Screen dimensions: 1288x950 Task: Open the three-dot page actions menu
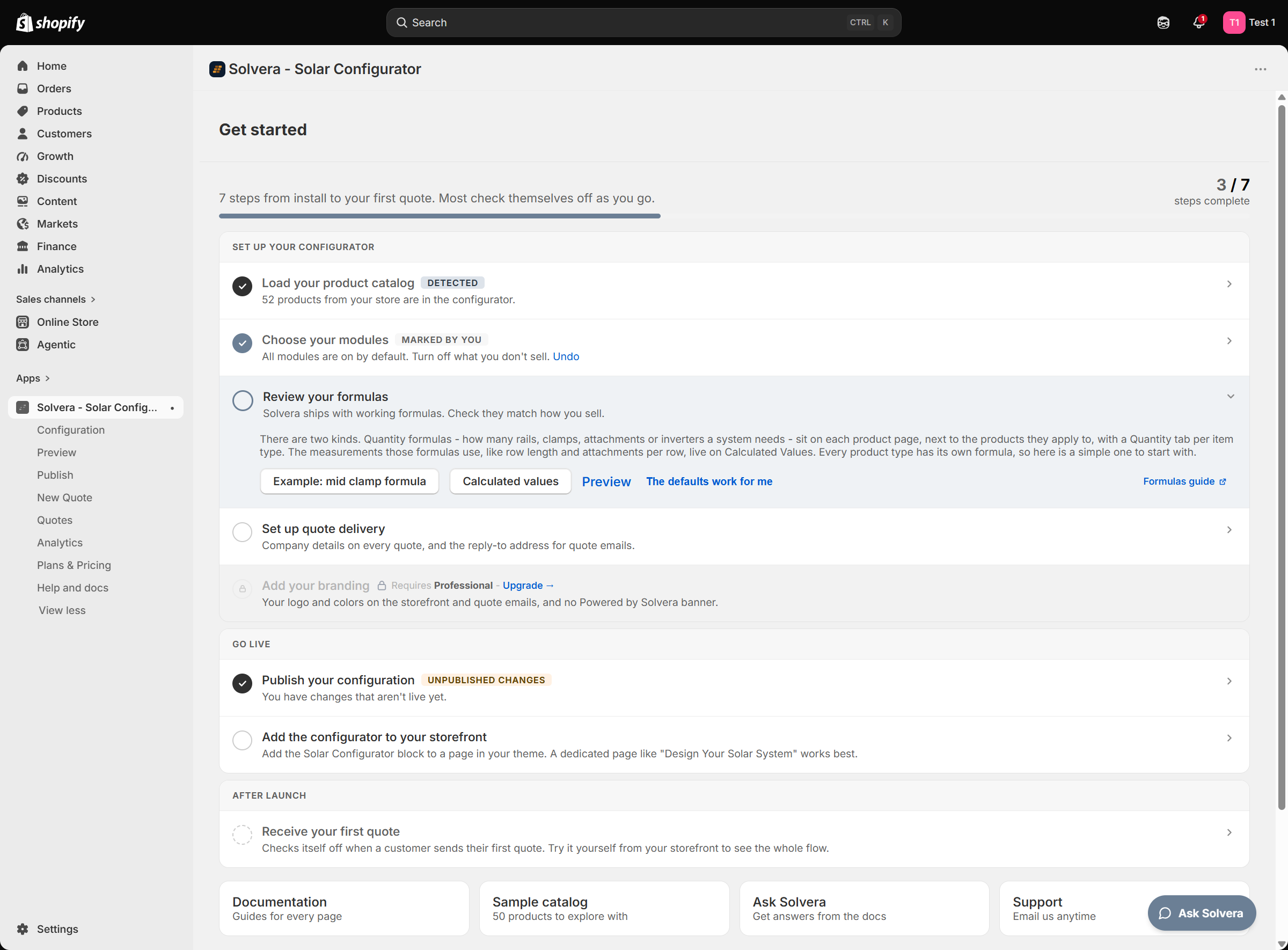click(x=1261, y=70)
